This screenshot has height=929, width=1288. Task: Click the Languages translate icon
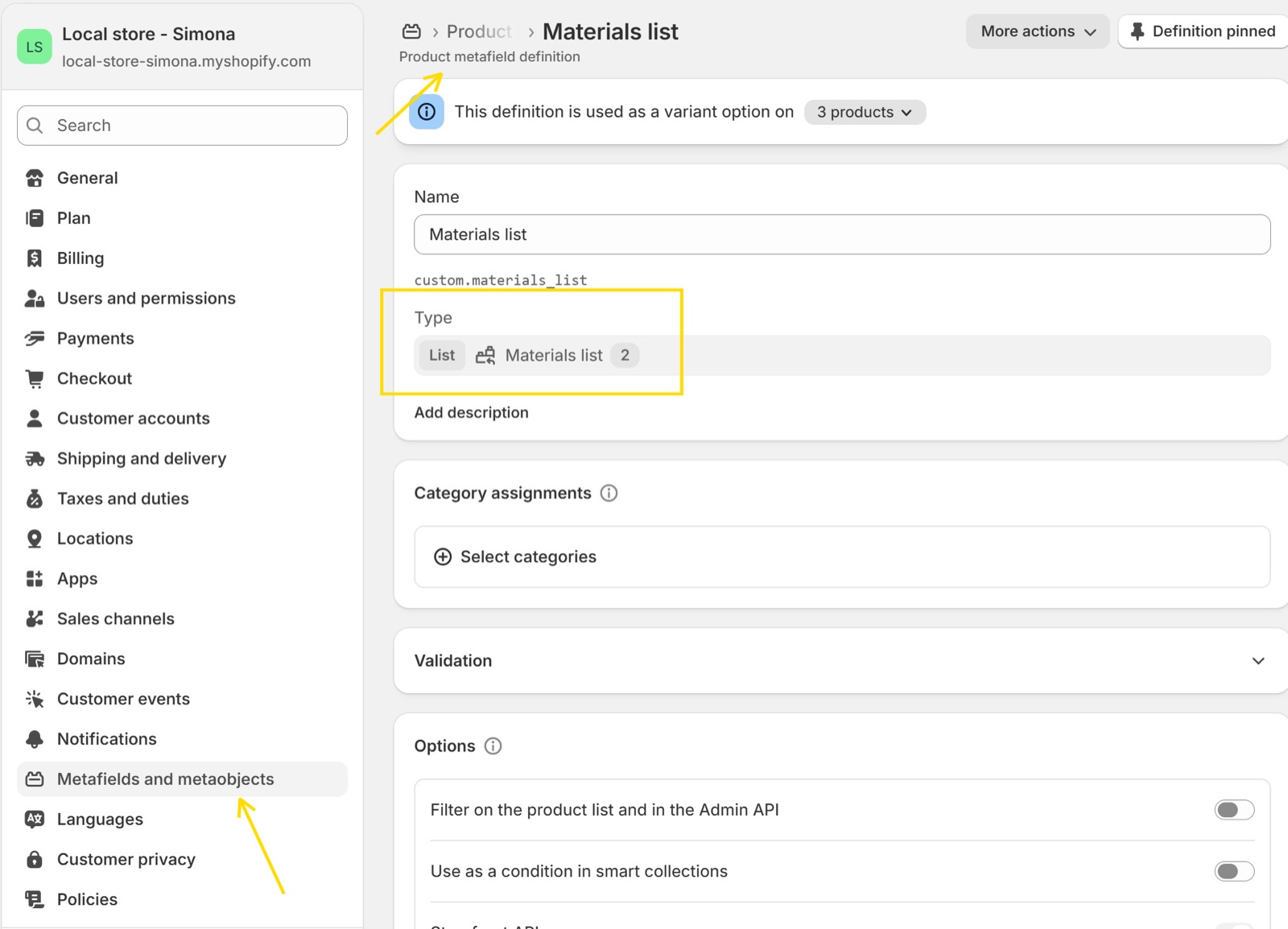35,820
